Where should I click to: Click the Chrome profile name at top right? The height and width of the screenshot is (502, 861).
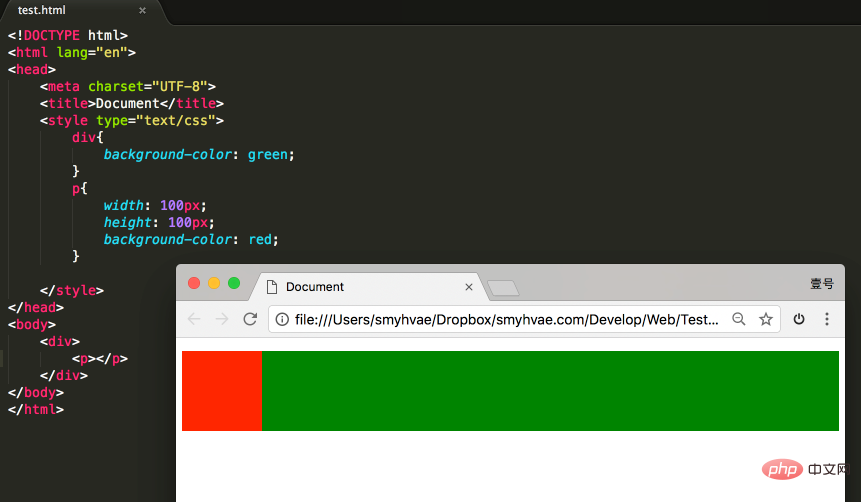pos(822,283)
